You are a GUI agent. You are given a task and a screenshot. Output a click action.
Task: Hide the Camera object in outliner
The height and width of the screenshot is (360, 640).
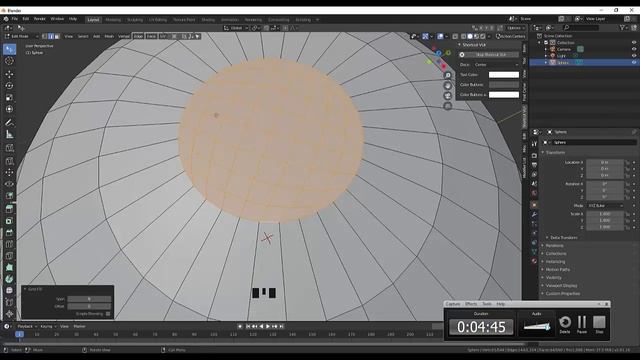(634, 49)
